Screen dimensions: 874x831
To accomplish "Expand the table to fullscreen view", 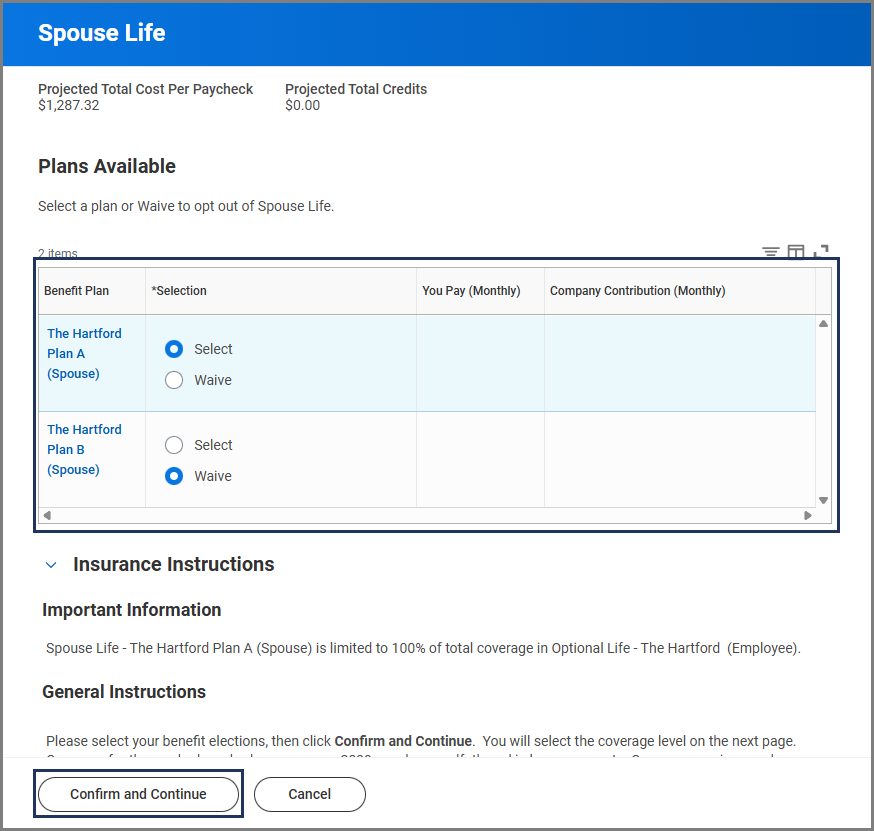I will click(821, 252).
